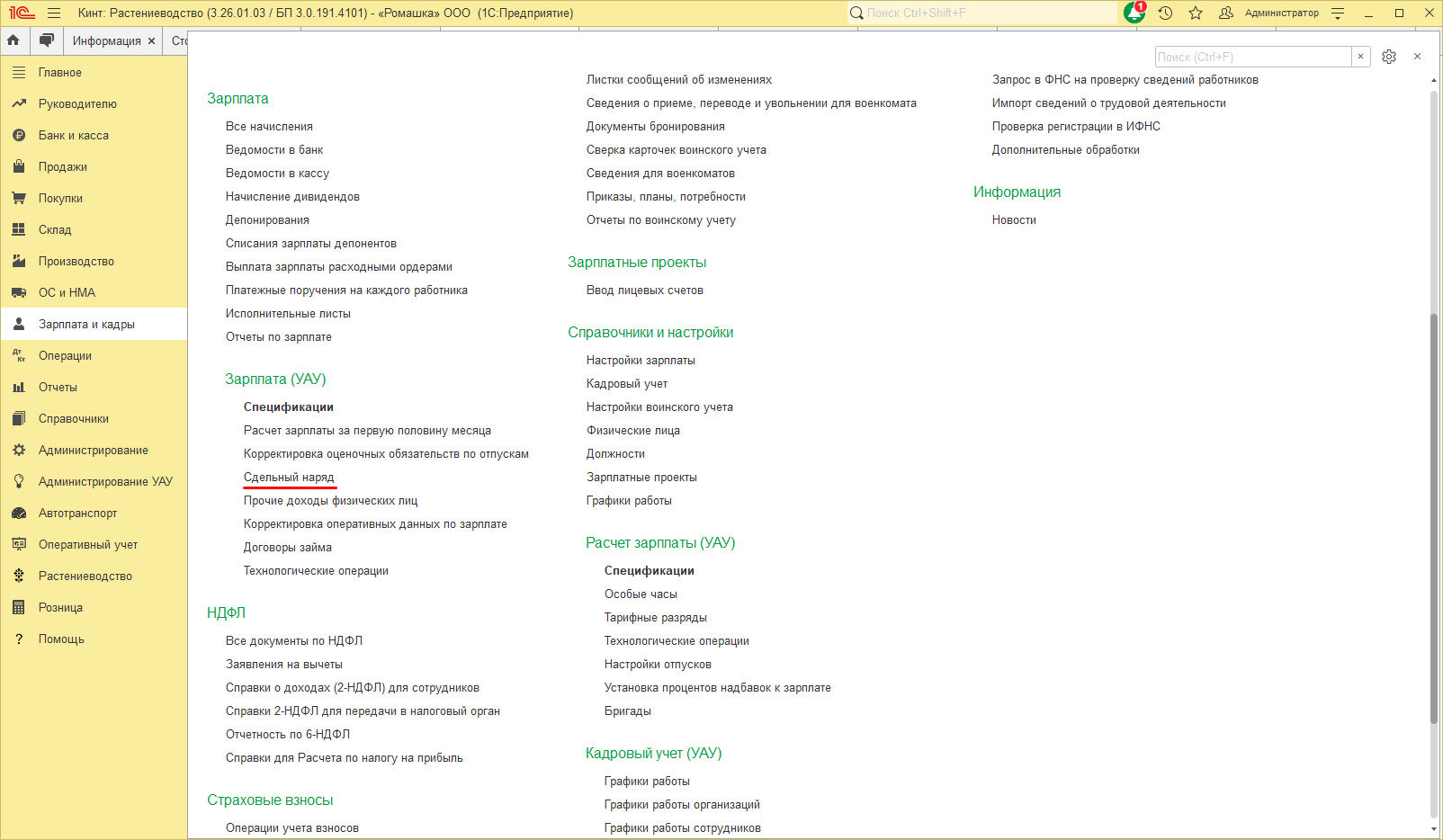The height and width of the screenshot is (840, 1443).
Task: Open Проверка регистрации в ИФНС link
Action: pos(1076,127)
